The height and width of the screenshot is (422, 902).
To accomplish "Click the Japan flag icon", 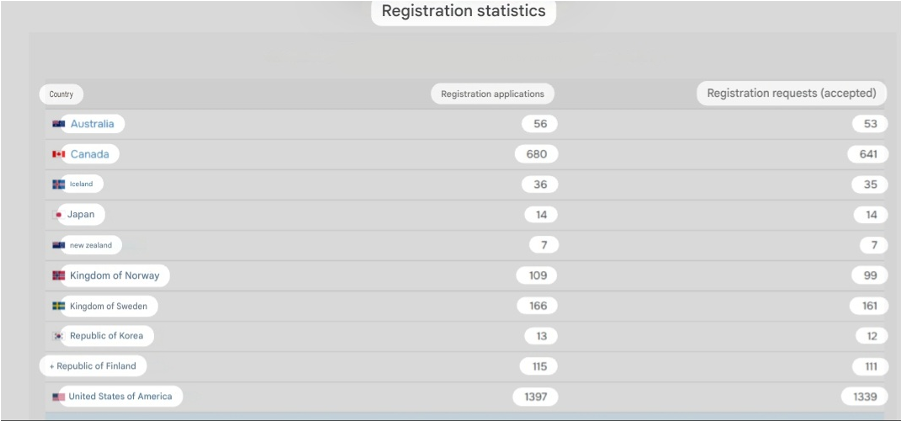I will [58, 215].
